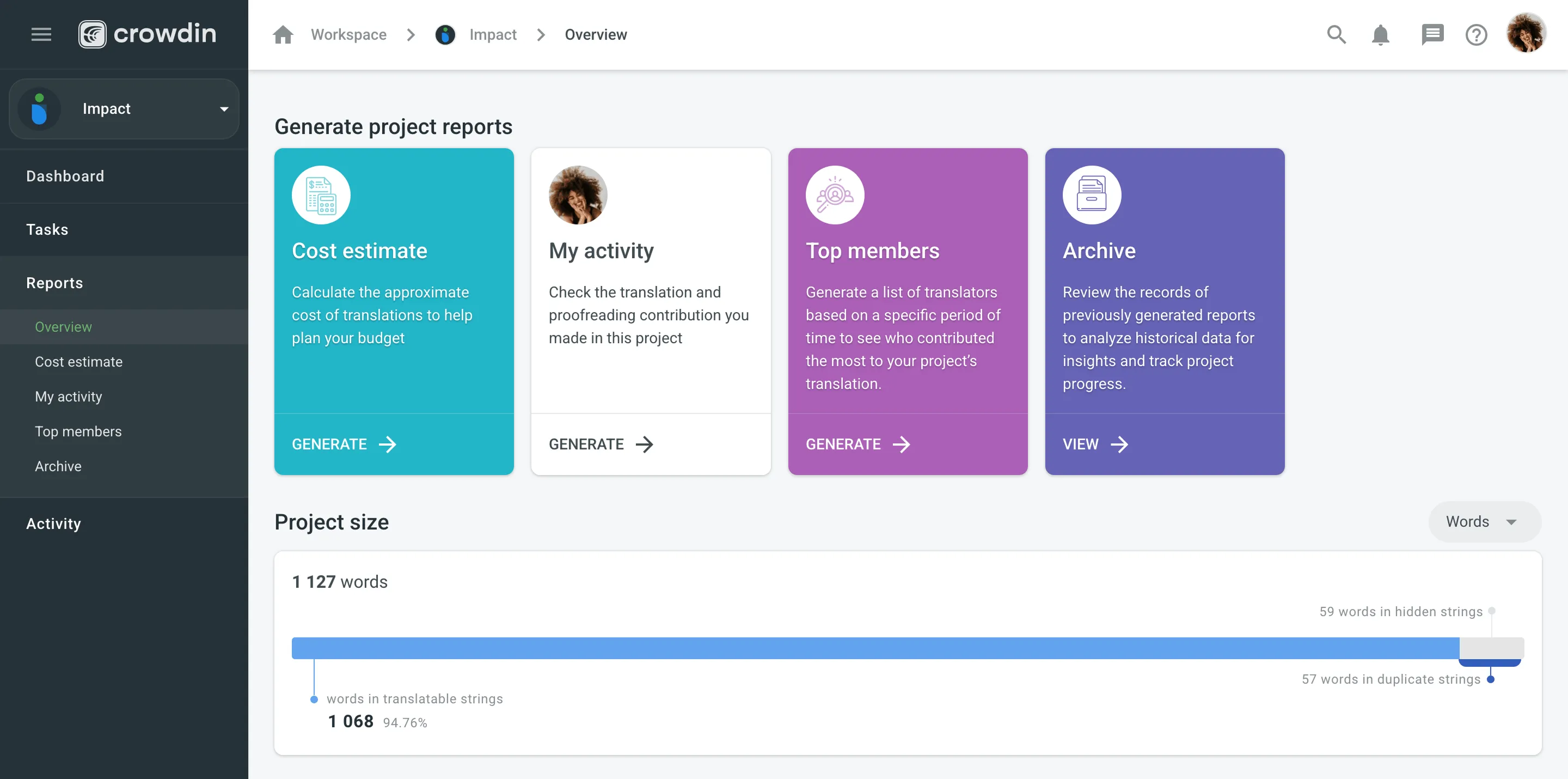Viewport: 1568px width, 779px height.
Task: Open the Words unit dropdown
Action: [x=1484, y=522]
